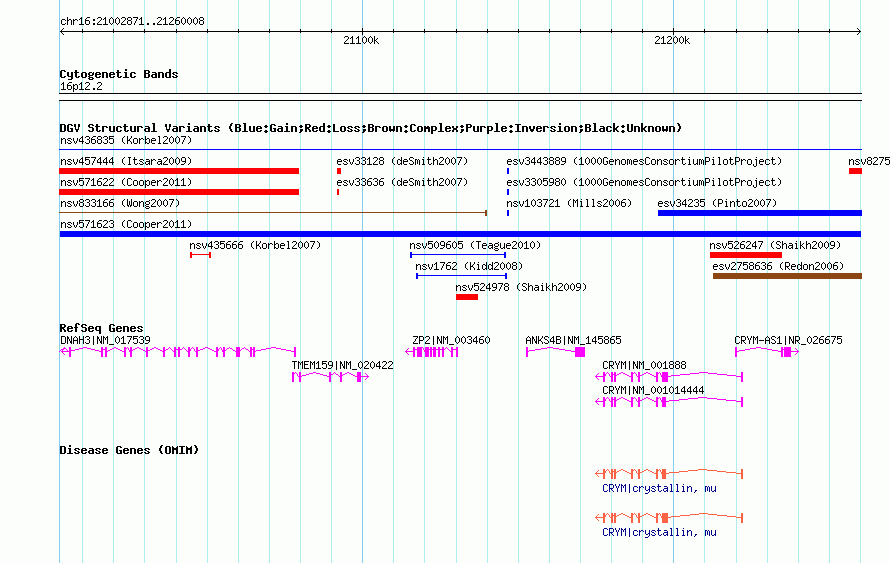Image resolution: width=890 pixels, height=563 pixels.
Task: Click the 21200k ruler label
Action: click(x=672, y=40)
